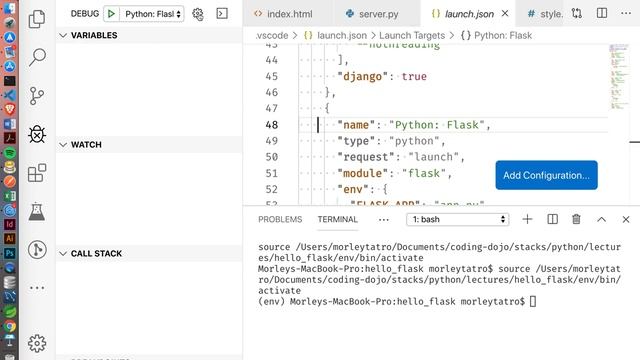Click the terminal prompt cursor
This screenshot has height=360, width=640.
533,302
